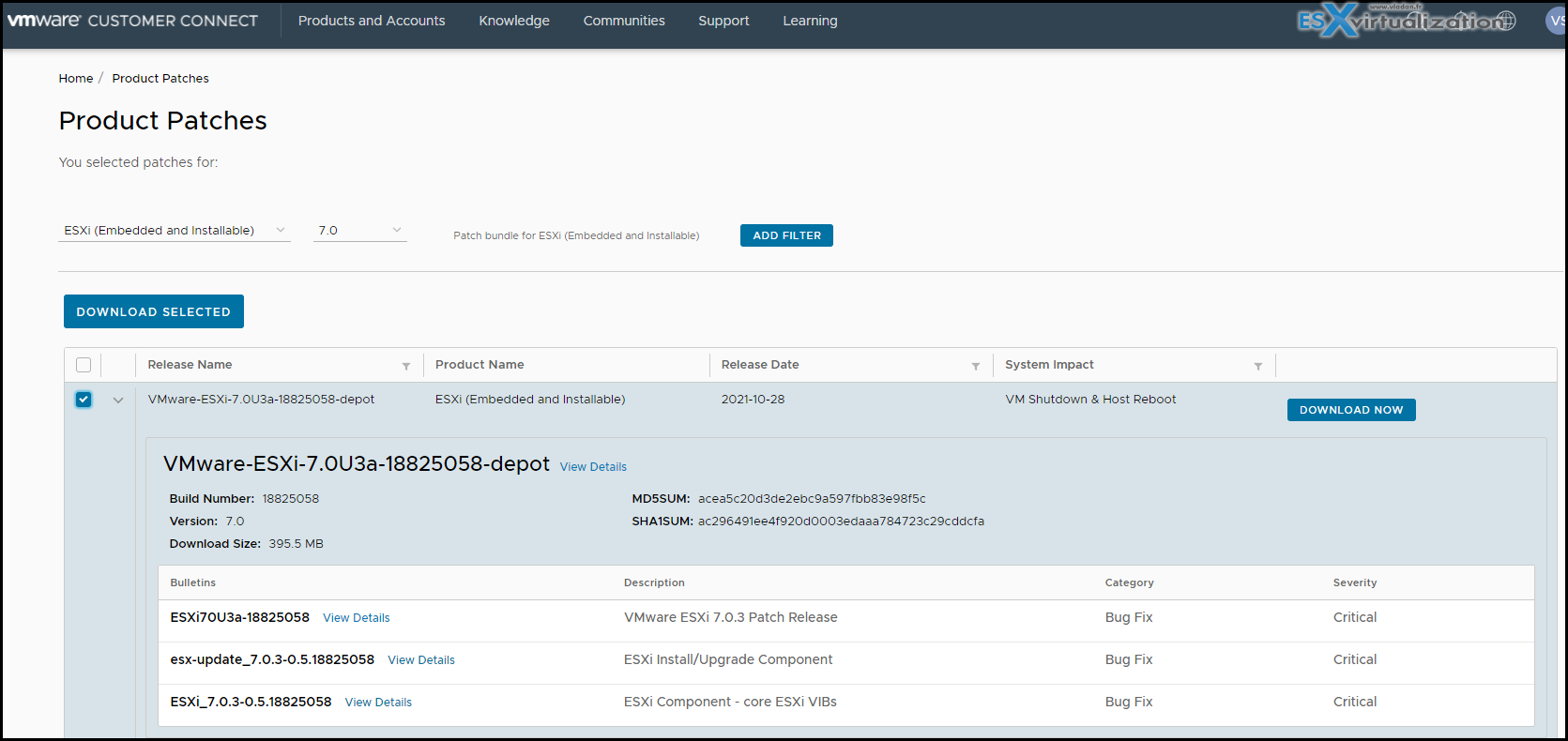
Task: Open the Knowledge menu
Action: click(x=514, y=21)
